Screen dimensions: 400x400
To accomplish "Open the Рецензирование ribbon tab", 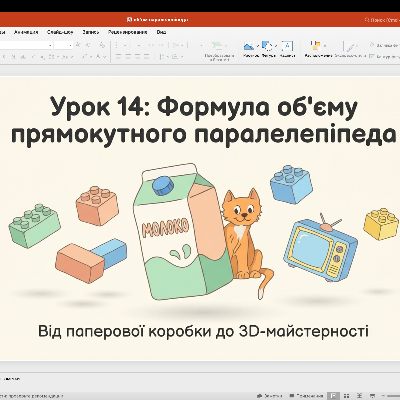I will [x=128, y=32].
